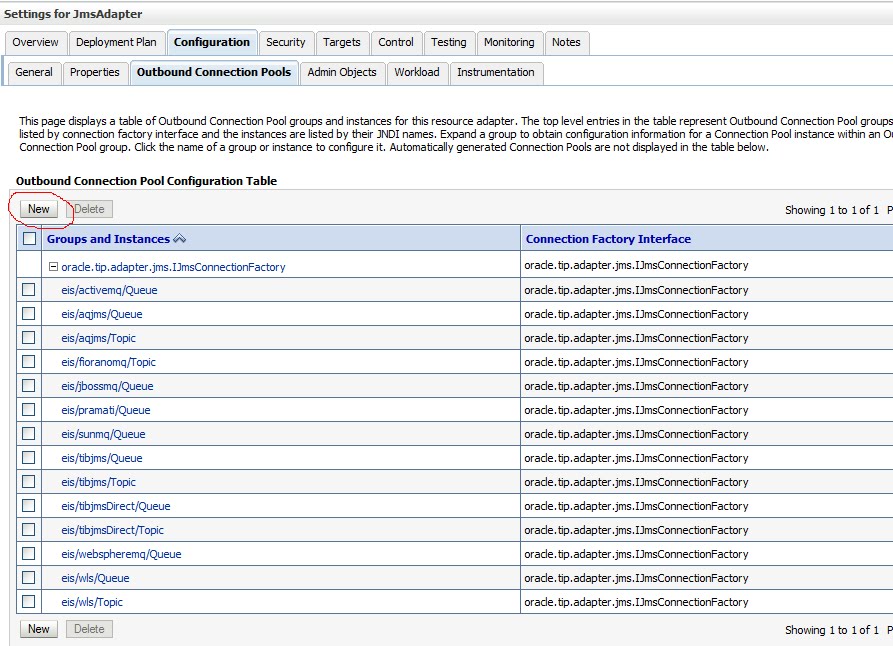Open the eis/fioranomq/Topic instance link
893x646 pixels.
(x=108, y=362)
